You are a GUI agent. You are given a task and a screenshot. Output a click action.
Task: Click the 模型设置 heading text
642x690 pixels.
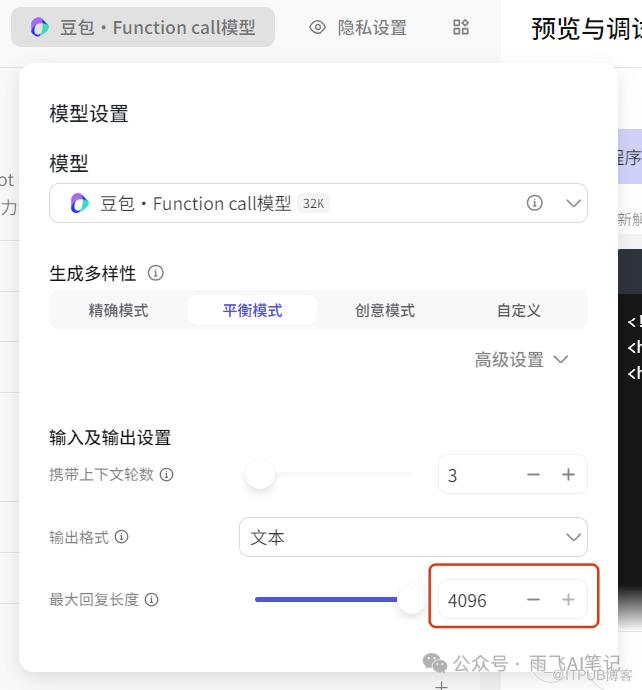88,114
